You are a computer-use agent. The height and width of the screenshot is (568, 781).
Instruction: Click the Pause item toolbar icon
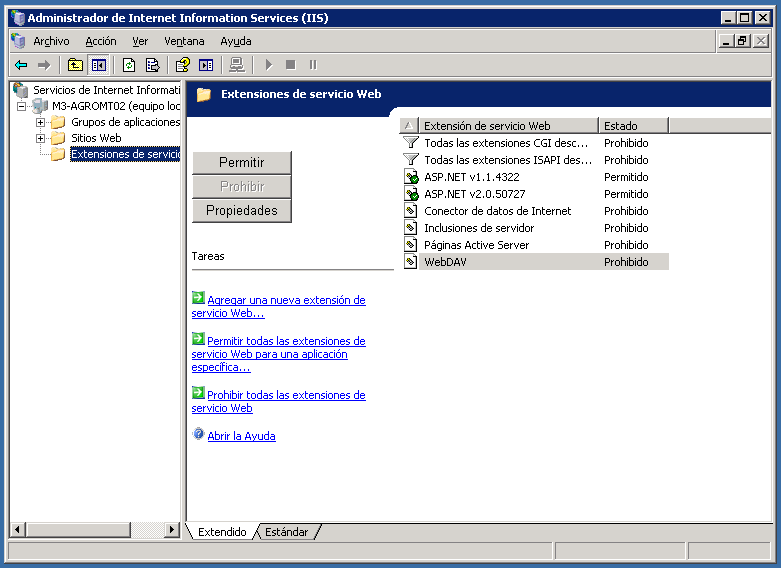coord(313,65)
